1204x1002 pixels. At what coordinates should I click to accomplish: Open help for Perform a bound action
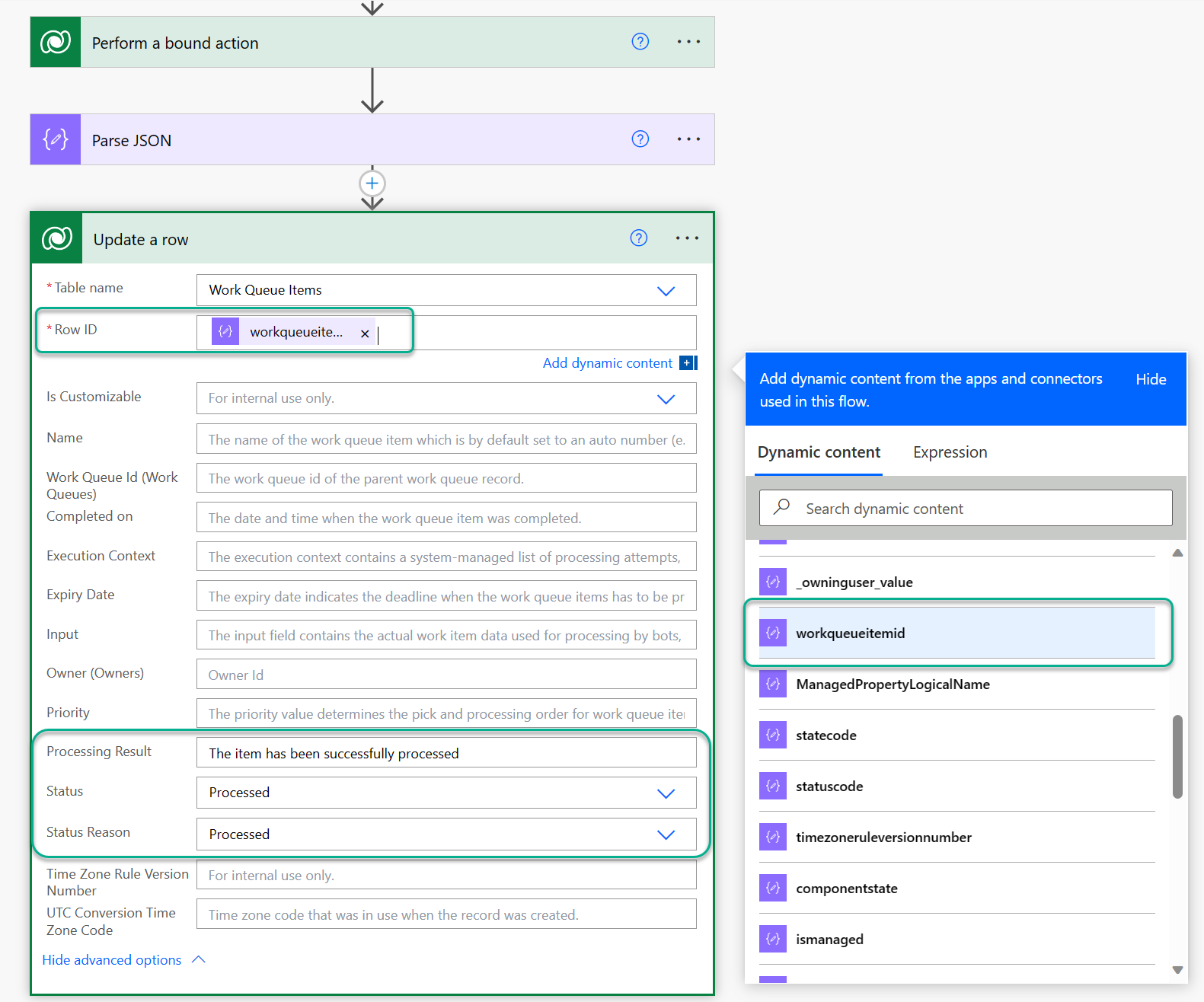pyautogui.click(x=640, y=42)
